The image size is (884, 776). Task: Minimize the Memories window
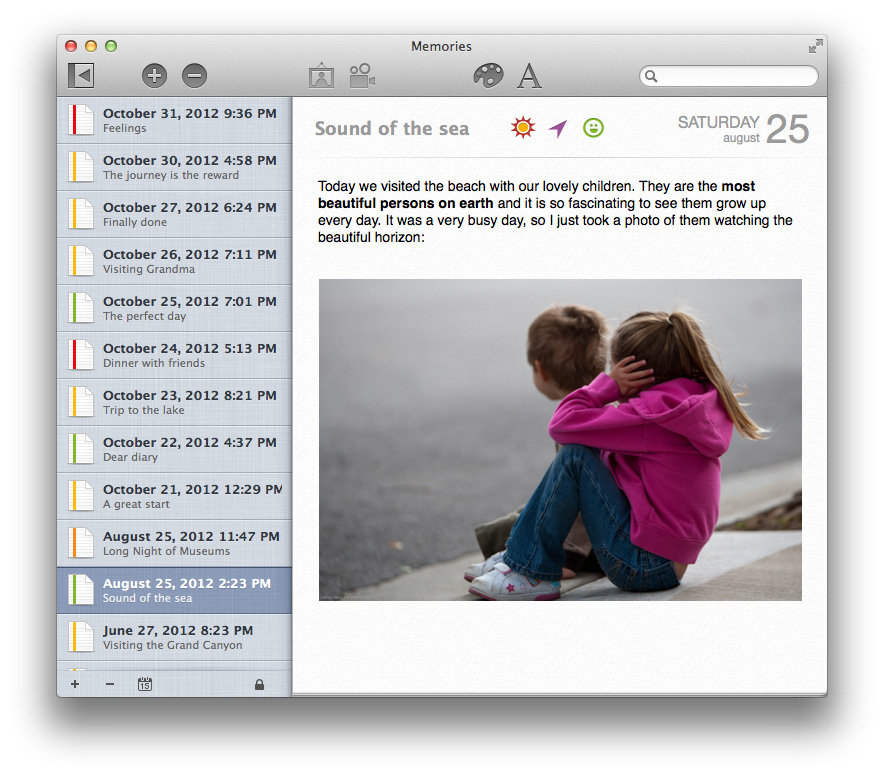pyautogui.click(x=91, y=46)
